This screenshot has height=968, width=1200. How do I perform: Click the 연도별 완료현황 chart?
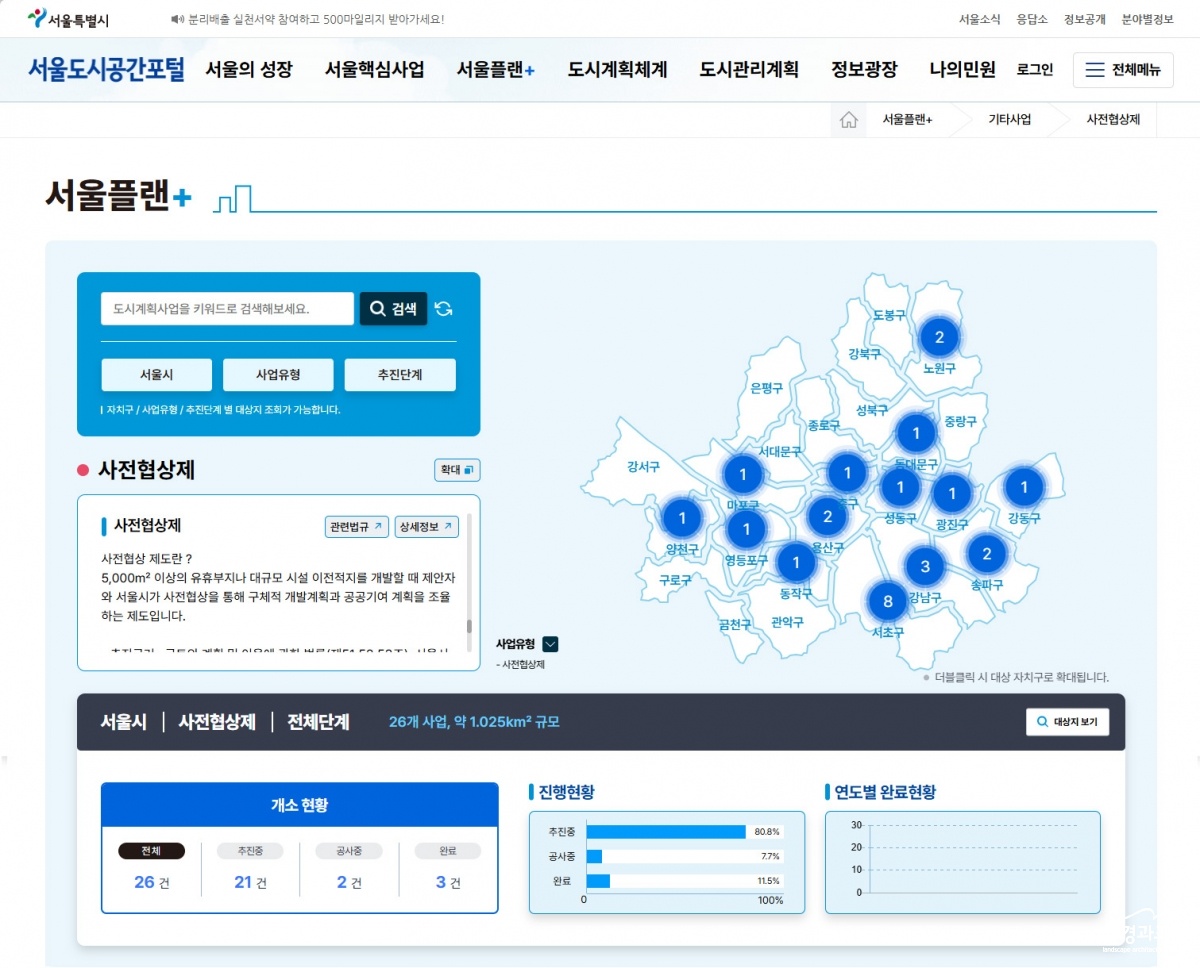point(962,861)
